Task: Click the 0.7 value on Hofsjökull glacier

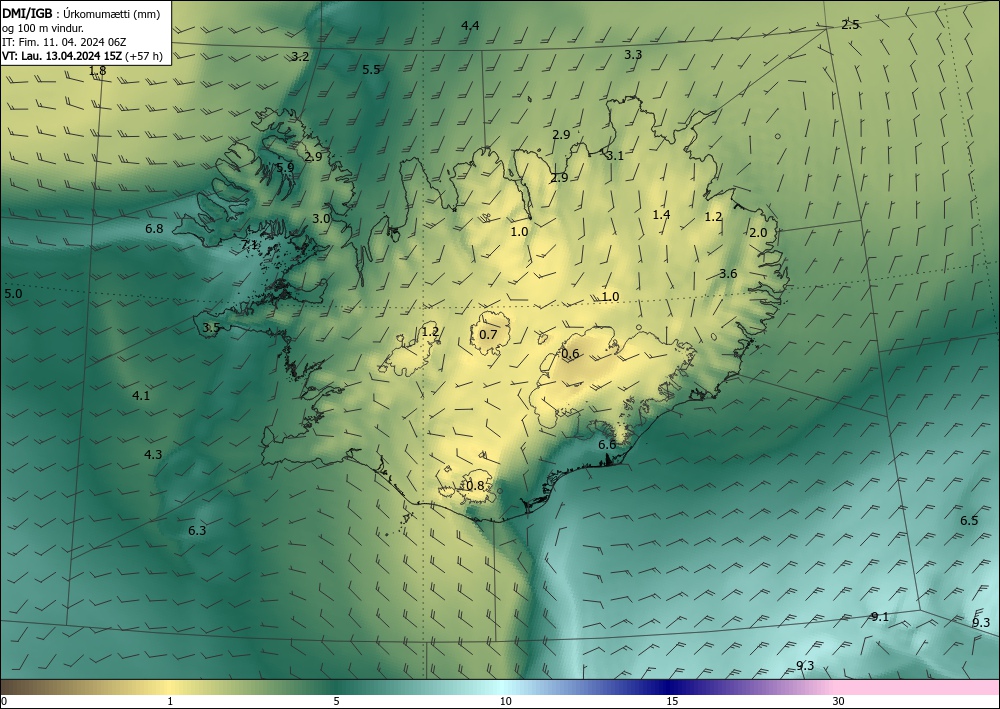Action: (x=488, y=334)
